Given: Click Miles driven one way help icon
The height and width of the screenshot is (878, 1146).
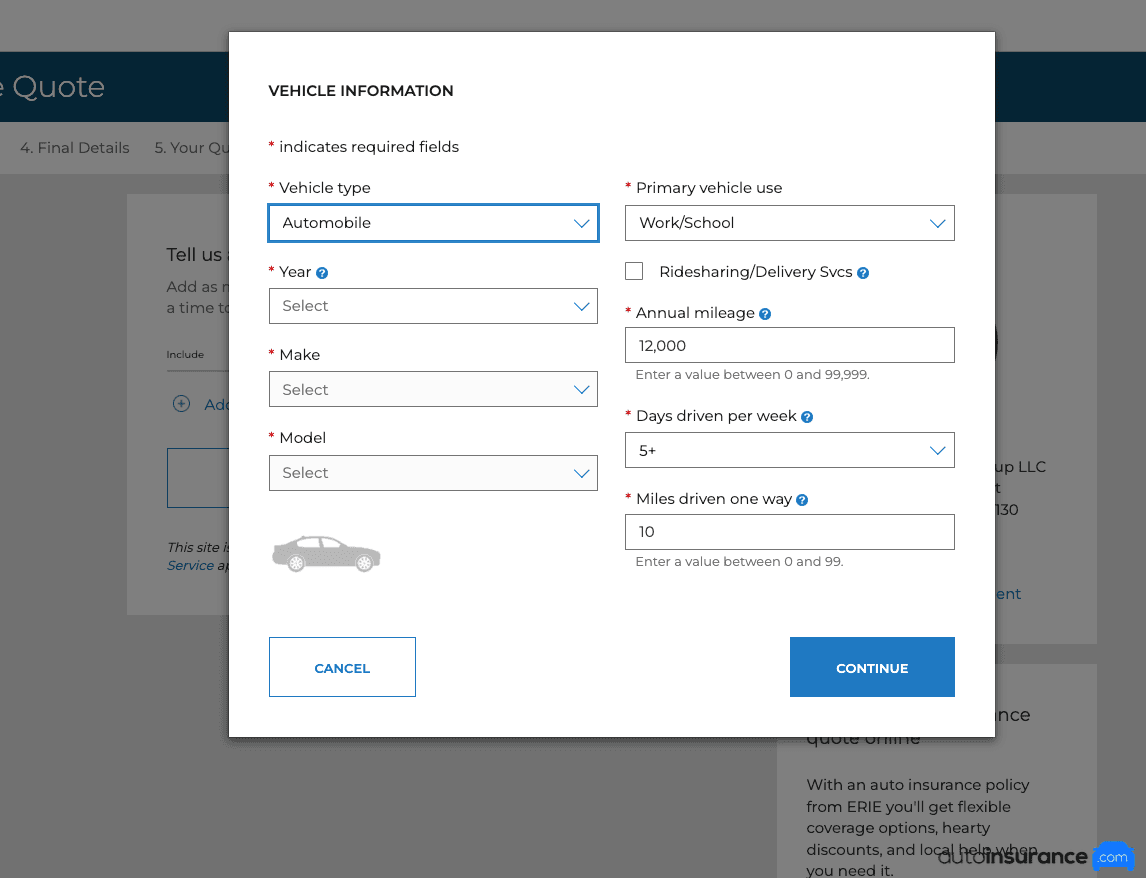Looking at the screenshot, I should tap(802, 500).
